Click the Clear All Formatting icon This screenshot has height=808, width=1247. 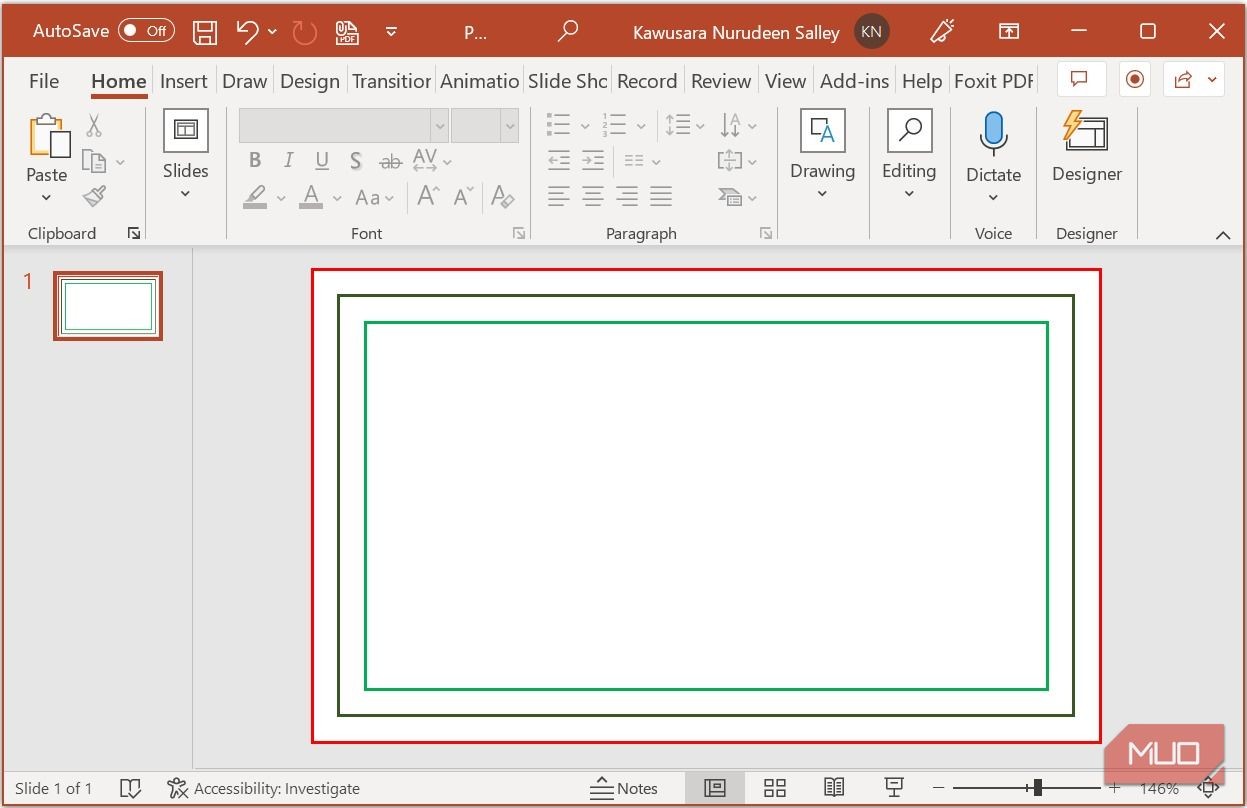coord(503,197)
